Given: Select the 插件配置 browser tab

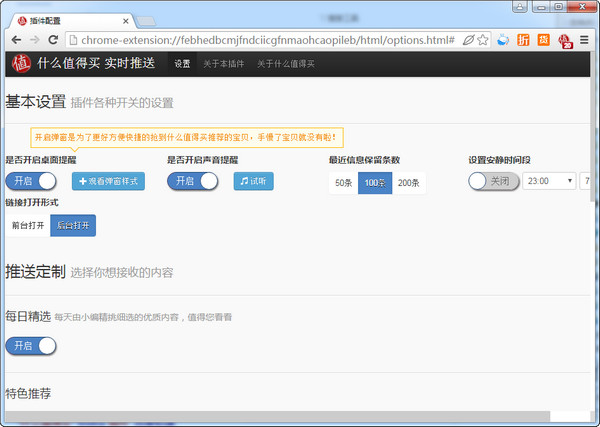Looking at the screenshot, I should click(x=72, y=21).
